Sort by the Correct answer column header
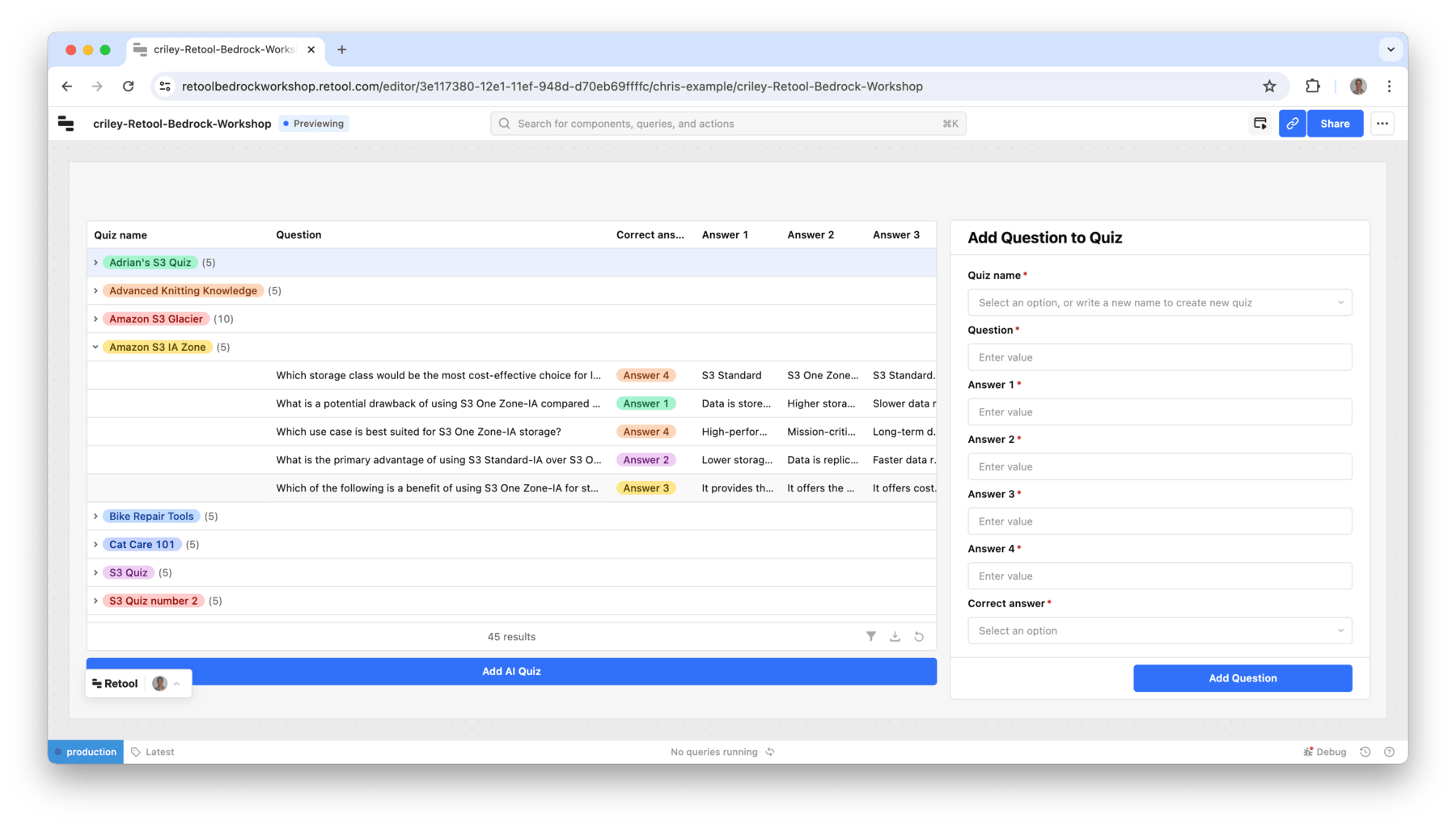 650,235
